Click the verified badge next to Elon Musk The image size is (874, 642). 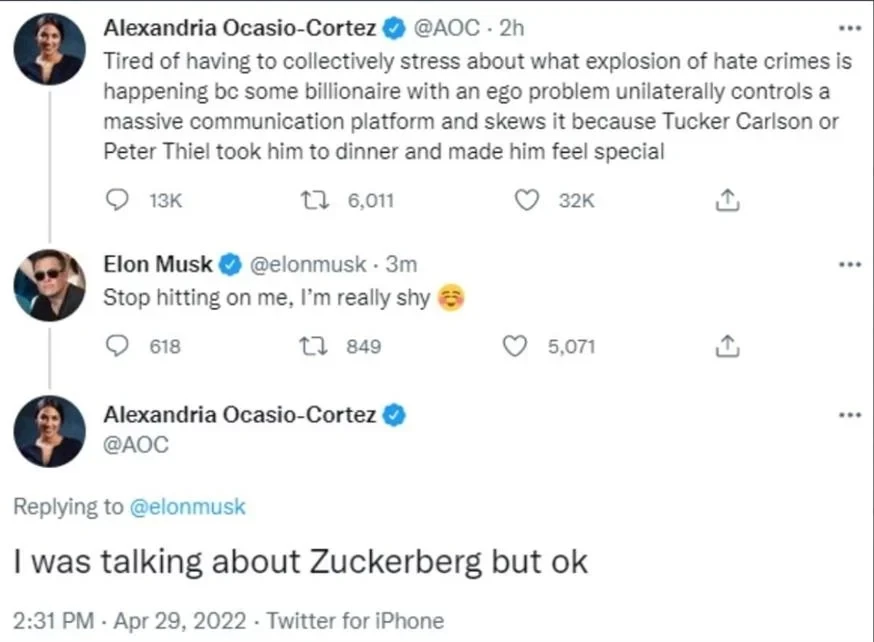(x=230, y=264)
